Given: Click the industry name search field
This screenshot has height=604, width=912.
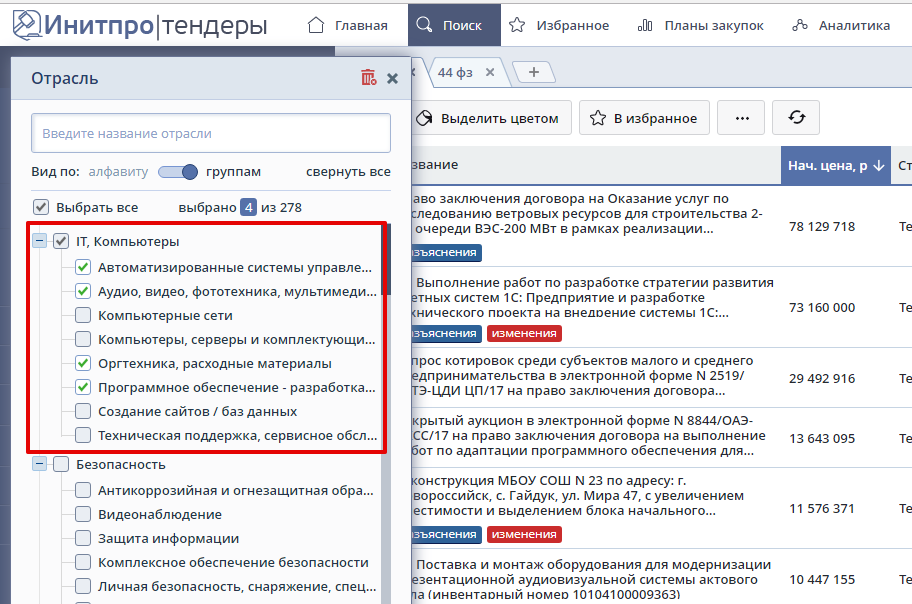Looking at the screenshot, I should [210, 133].
